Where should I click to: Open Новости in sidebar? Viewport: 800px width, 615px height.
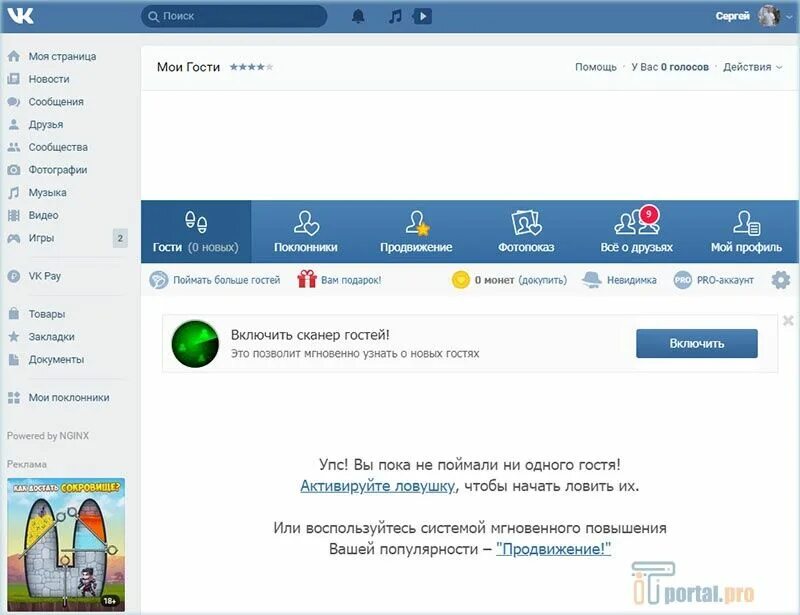point(49,79)
